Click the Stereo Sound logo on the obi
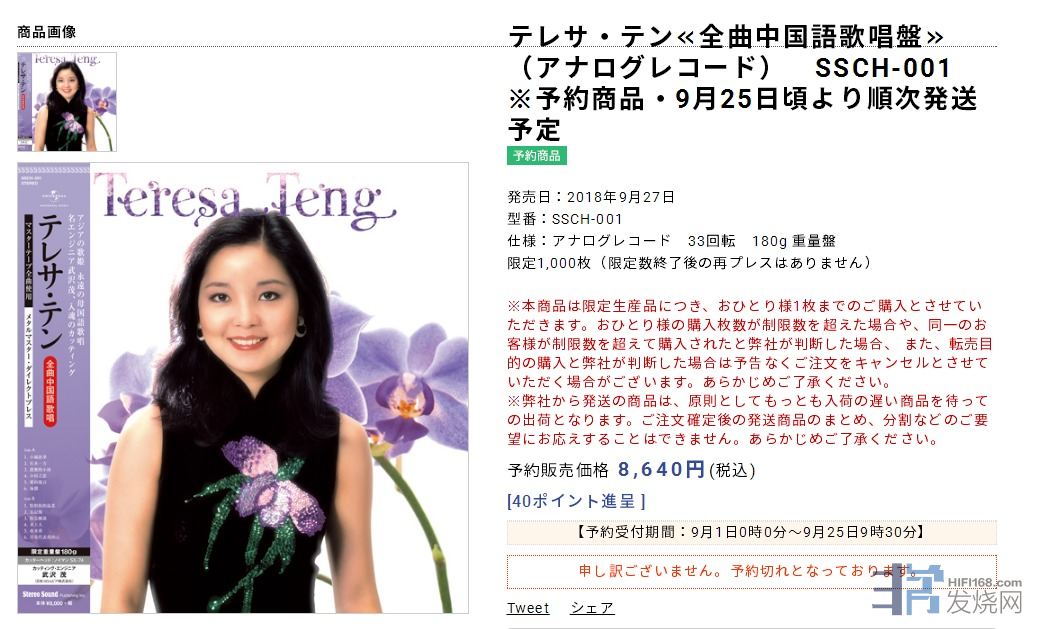The width and height of the screenshot is (1046, 629). pyautogui.click(x=41, y=594)
